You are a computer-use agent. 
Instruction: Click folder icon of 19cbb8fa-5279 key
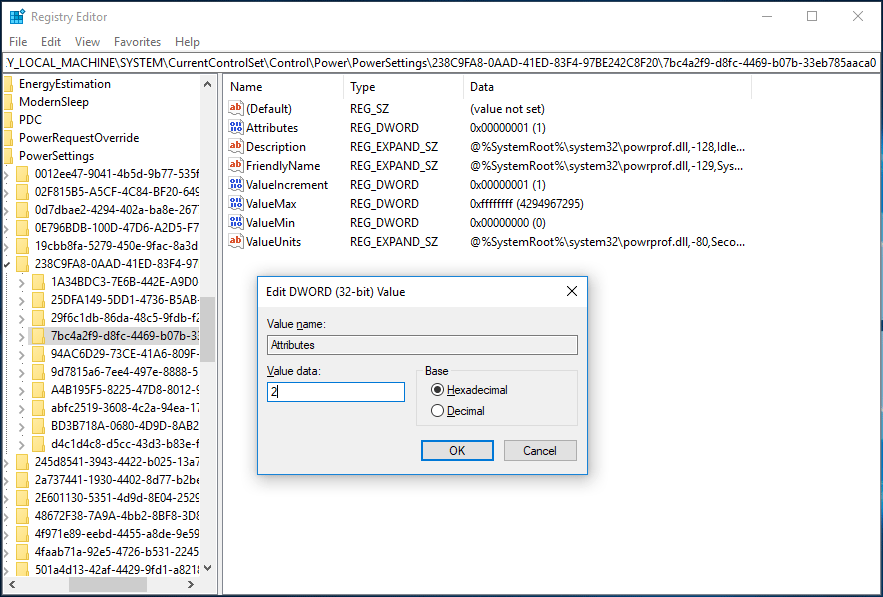click(23, 246)
